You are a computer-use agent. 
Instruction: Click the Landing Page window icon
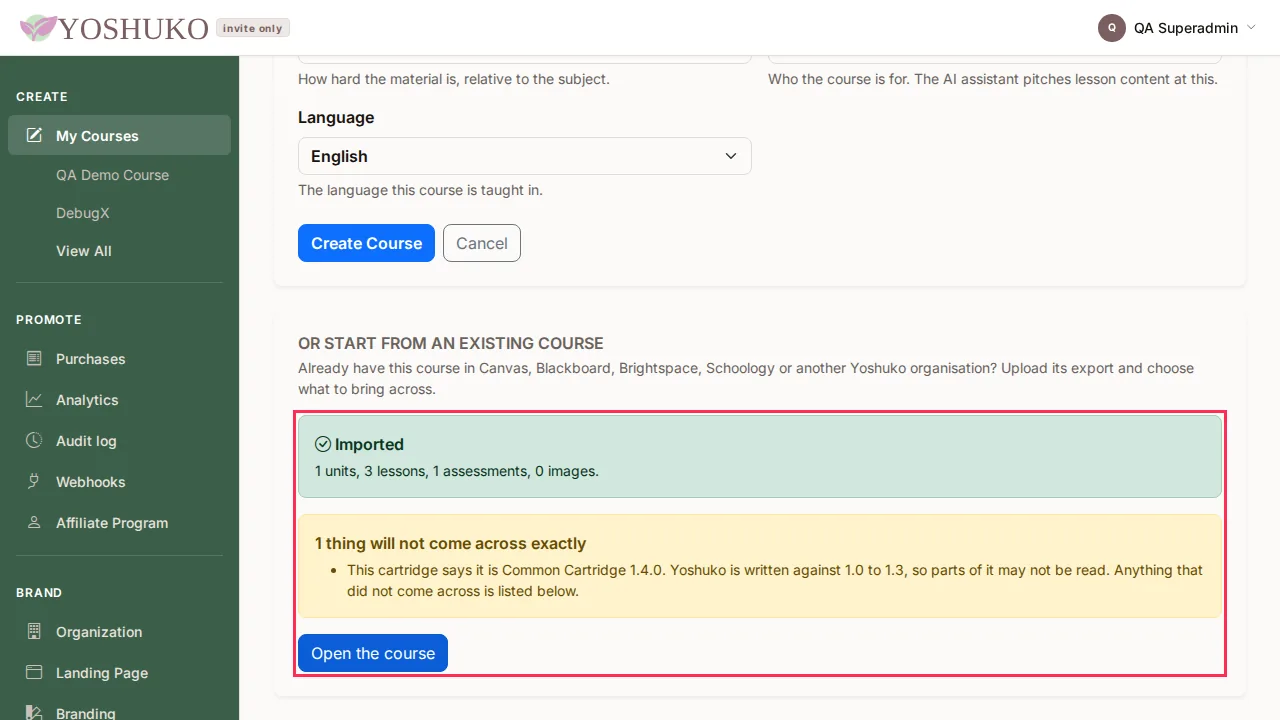[34, 672]
